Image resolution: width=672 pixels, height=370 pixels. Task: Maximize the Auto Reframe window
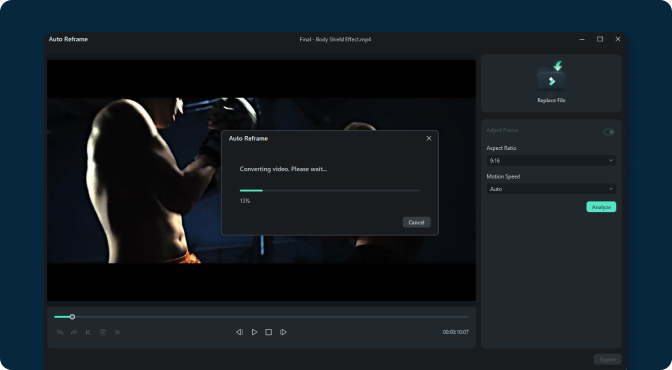coord(600,39)
